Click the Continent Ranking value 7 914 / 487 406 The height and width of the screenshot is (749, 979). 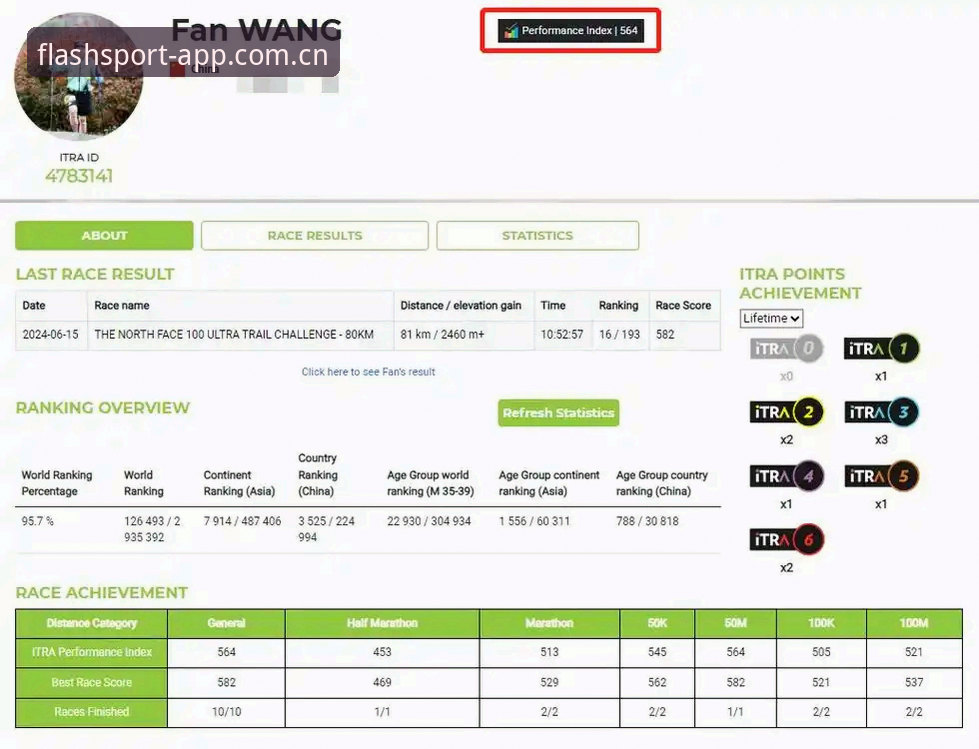[x=242, y=521]
